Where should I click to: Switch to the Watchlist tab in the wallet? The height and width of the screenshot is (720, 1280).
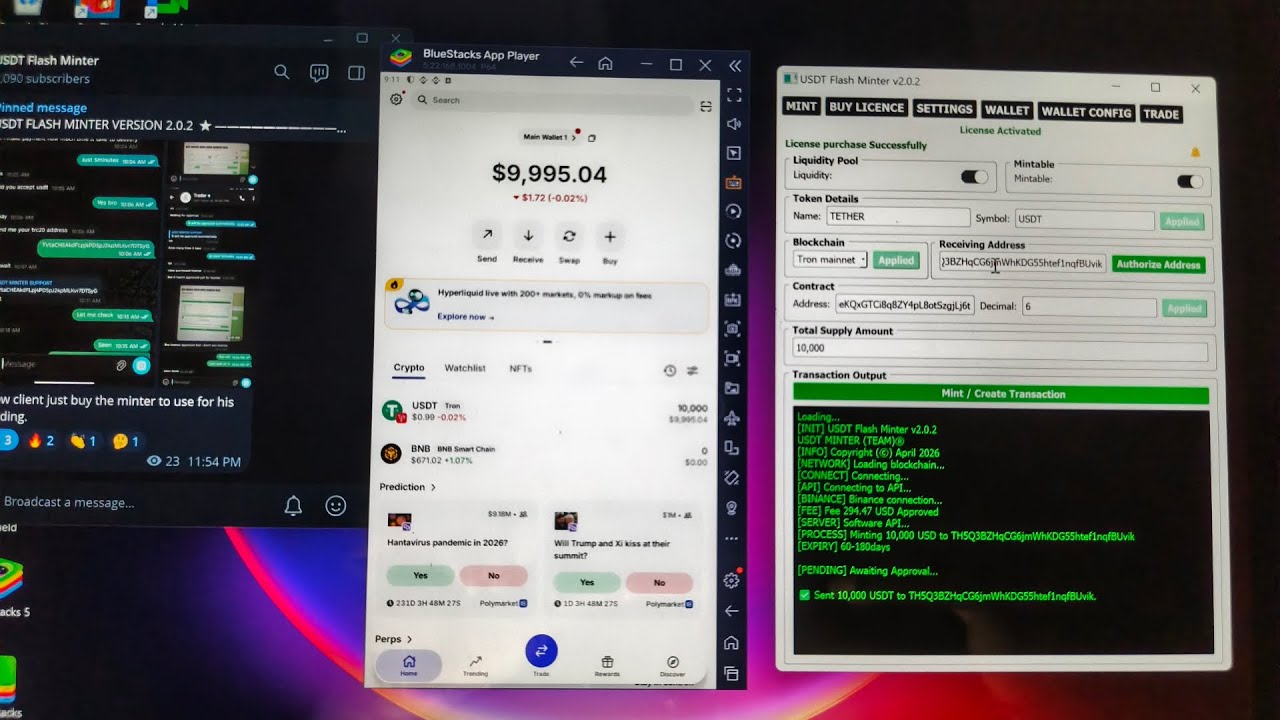(465, 368)
